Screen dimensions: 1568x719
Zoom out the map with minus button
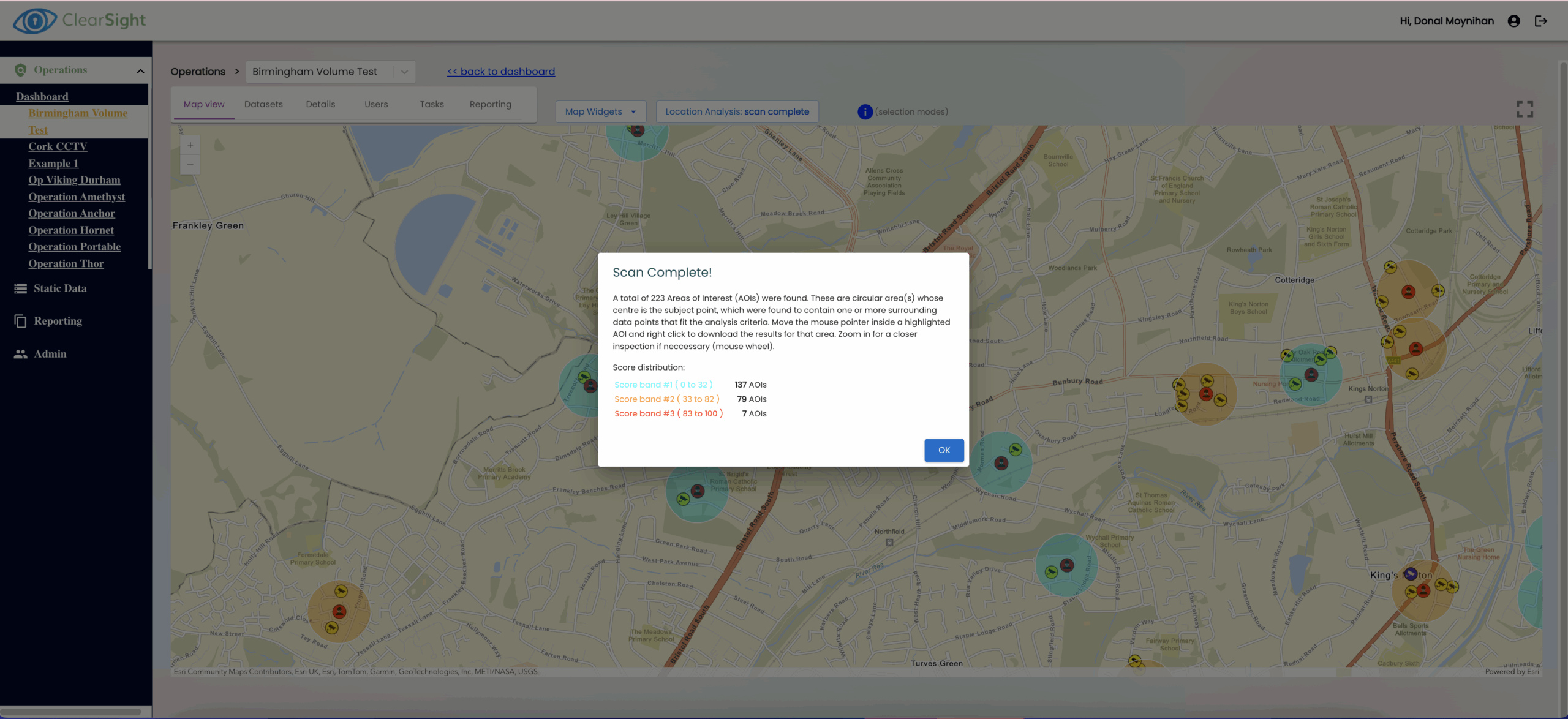(190, 165)
